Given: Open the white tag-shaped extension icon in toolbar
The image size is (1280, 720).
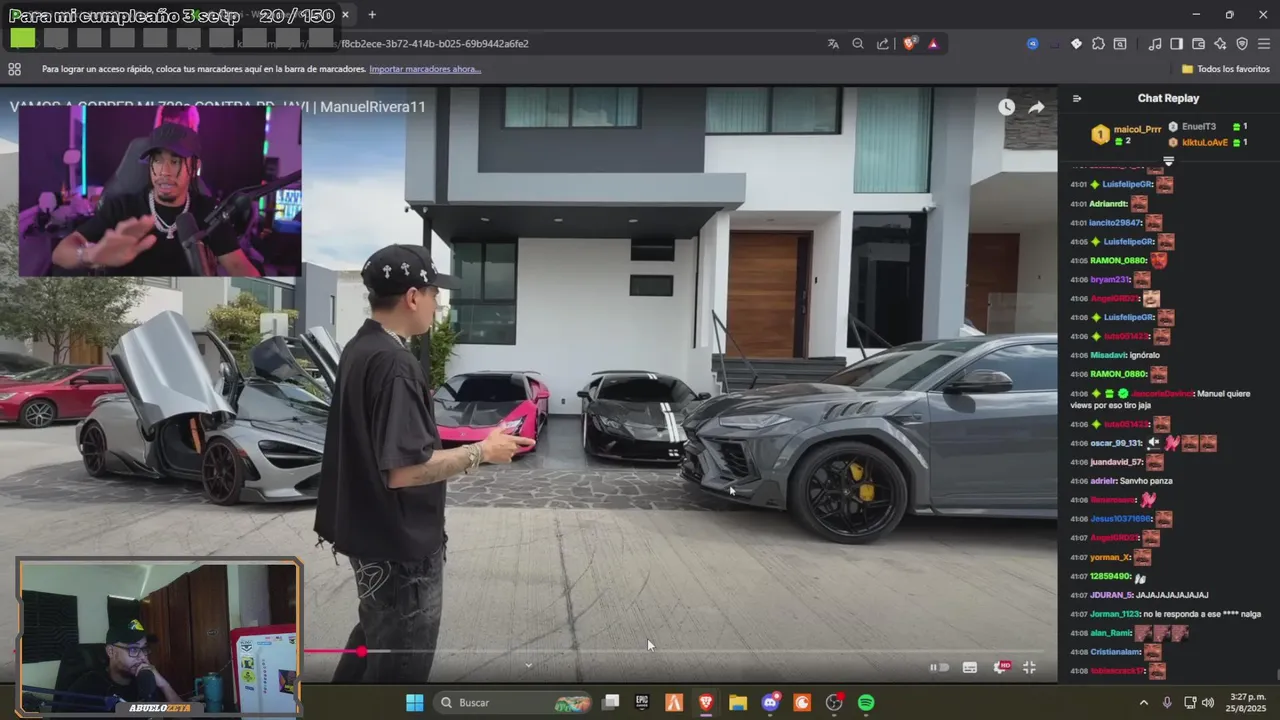Looking at the screenshot, I should pos(1076,44).
